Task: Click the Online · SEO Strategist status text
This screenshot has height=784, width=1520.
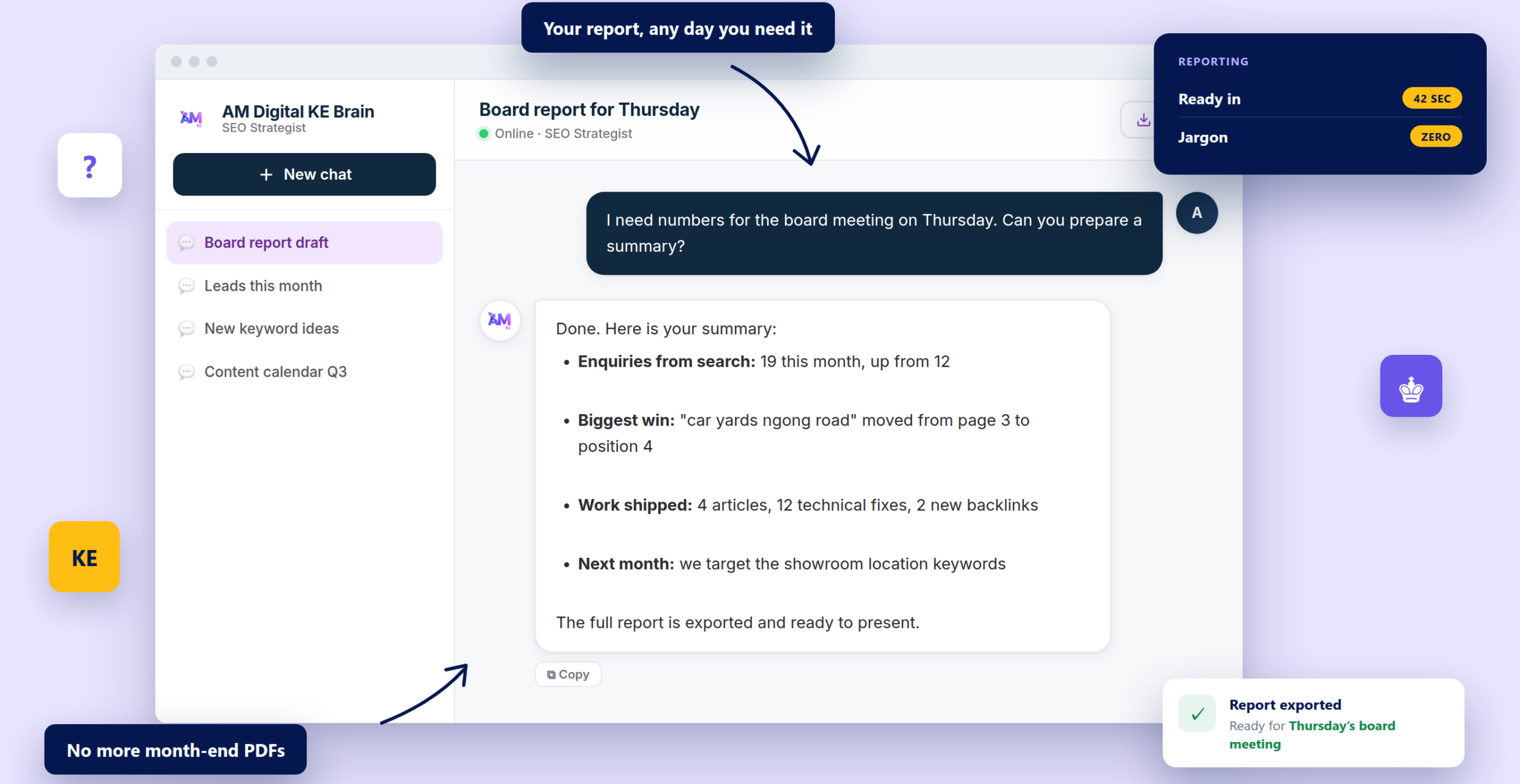Action: [x=563, y=134]
